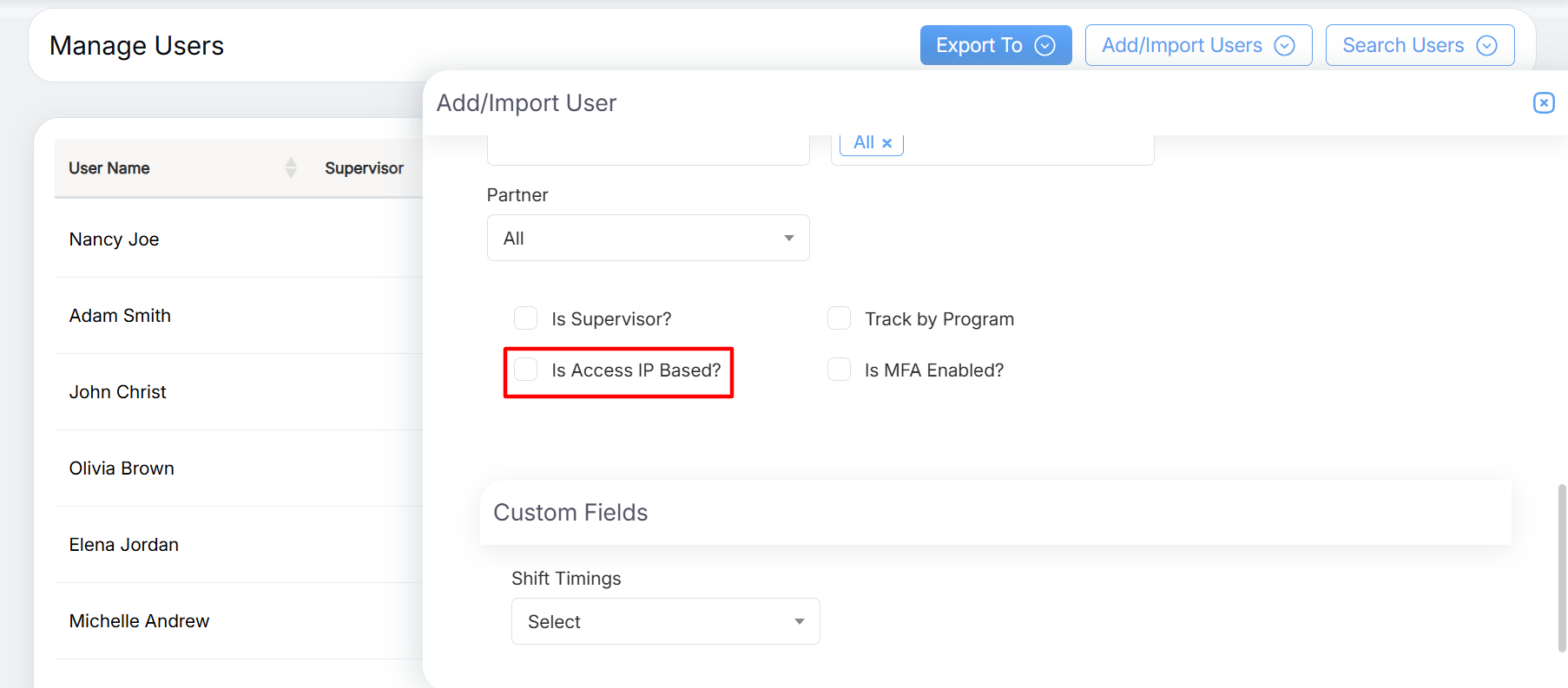Viewport: 1568px width, 688px height.
Task: Click chevron icon on Add/Import Users
Action: click(1284, 46)
